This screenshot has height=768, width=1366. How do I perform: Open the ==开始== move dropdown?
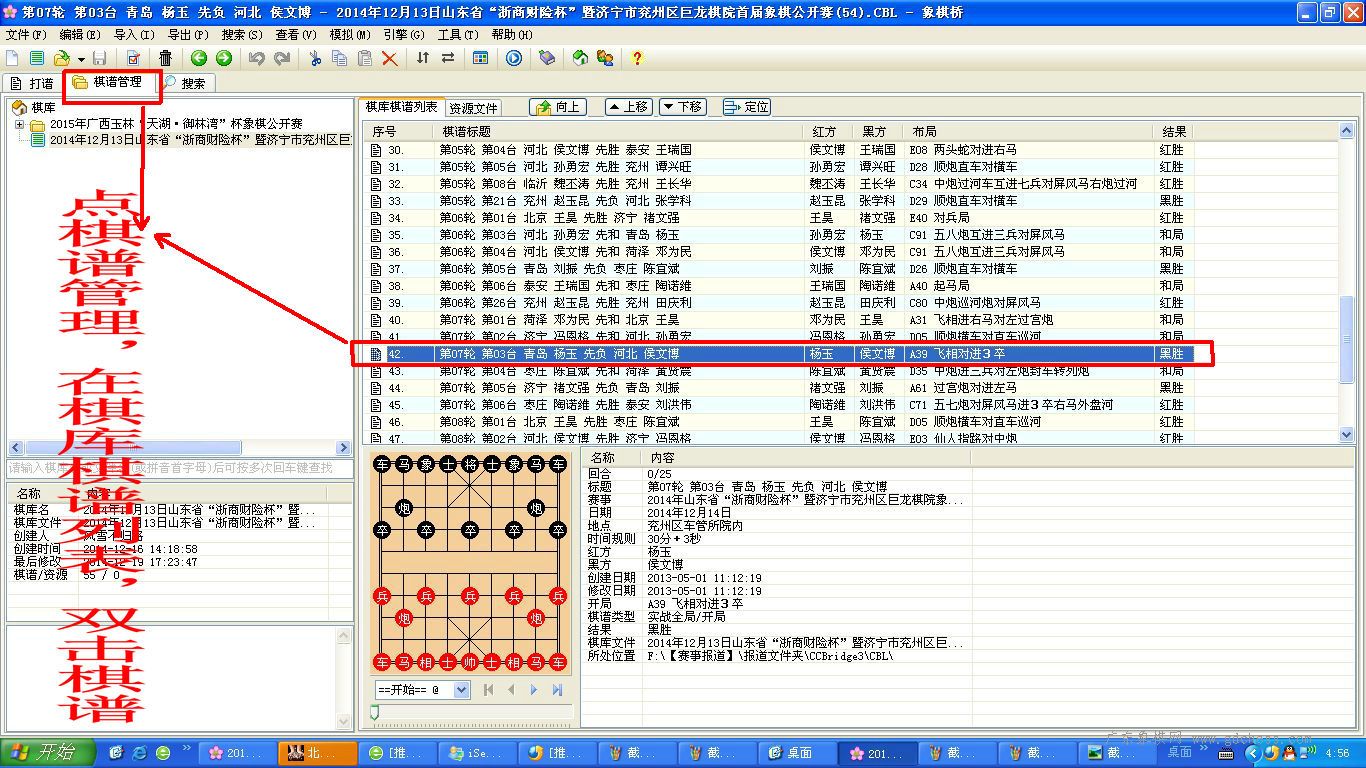(x=461, y=690)
